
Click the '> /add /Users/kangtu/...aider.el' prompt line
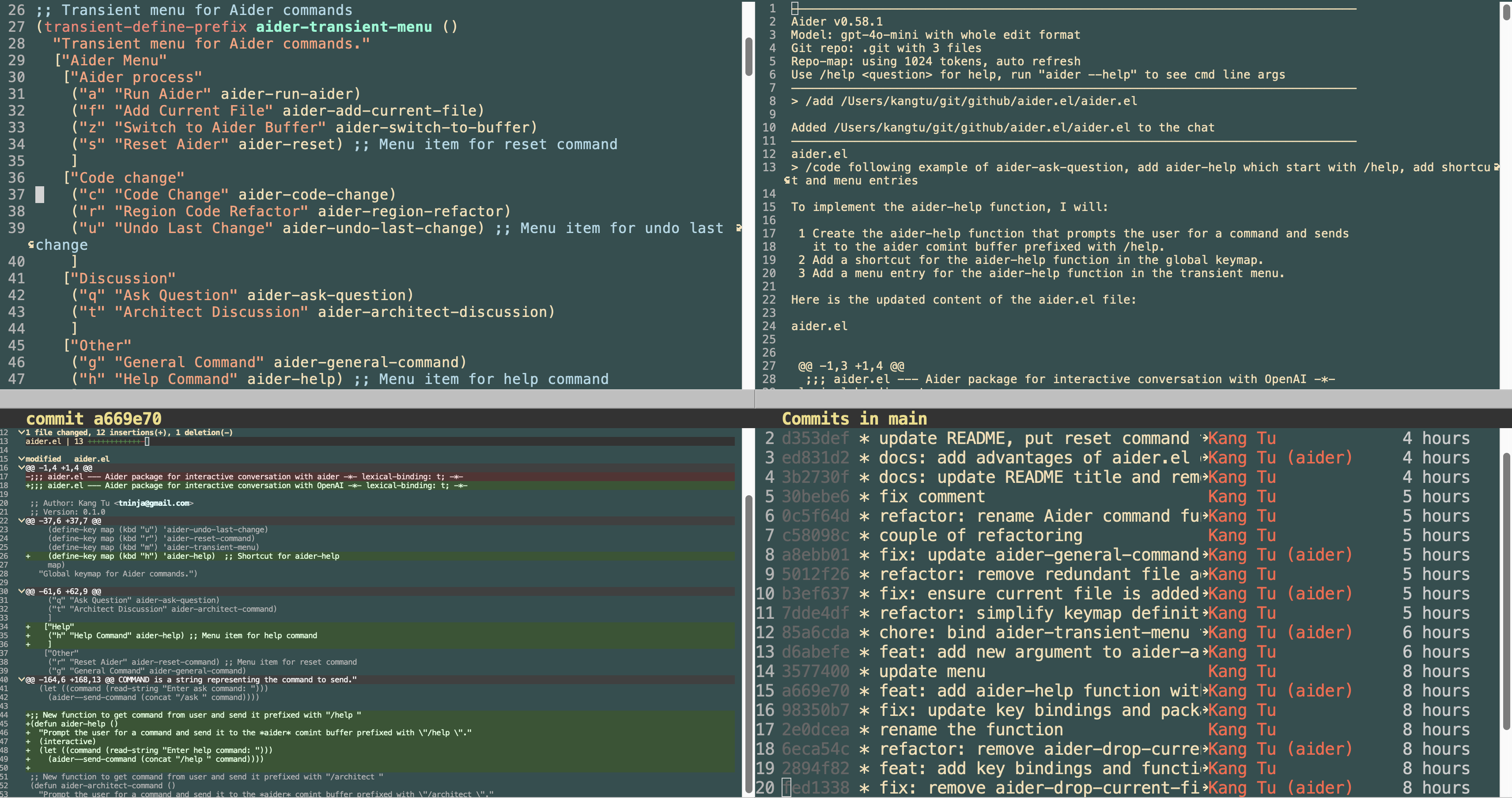pyautogui.click(x=964, y=101)
